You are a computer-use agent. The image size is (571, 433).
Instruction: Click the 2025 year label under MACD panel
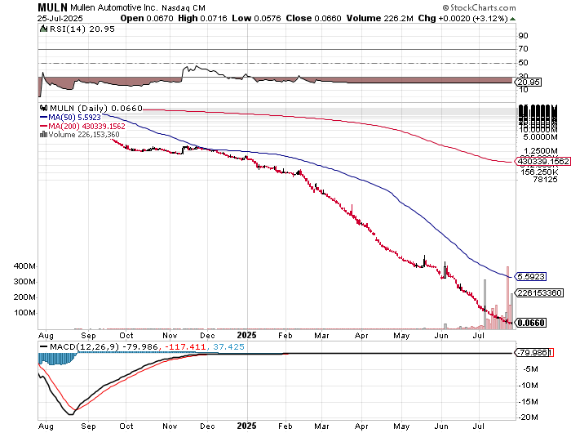coord(247,426)
